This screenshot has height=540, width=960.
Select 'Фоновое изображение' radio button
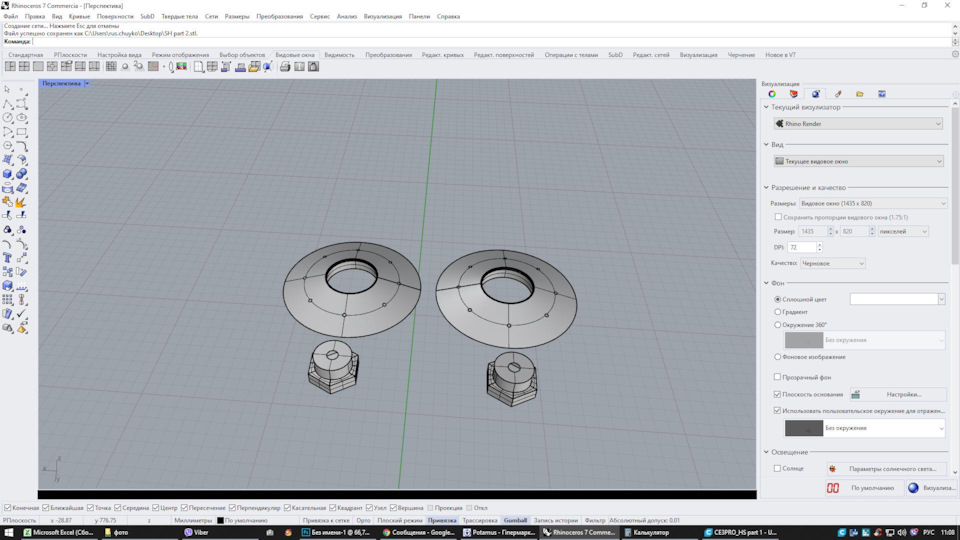[778, 356]
